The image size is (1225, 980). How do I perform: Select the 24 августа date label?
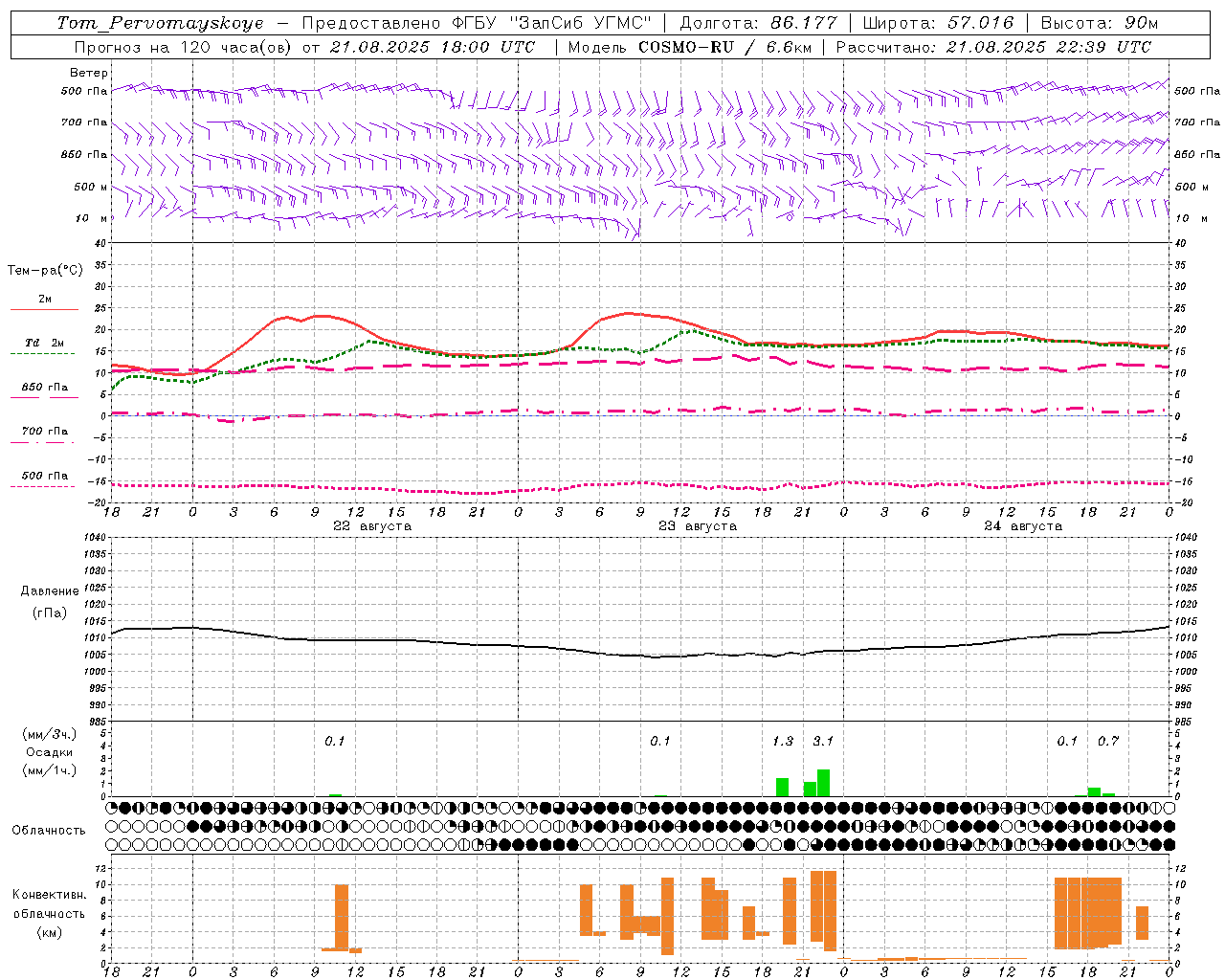click(1023, 526)
